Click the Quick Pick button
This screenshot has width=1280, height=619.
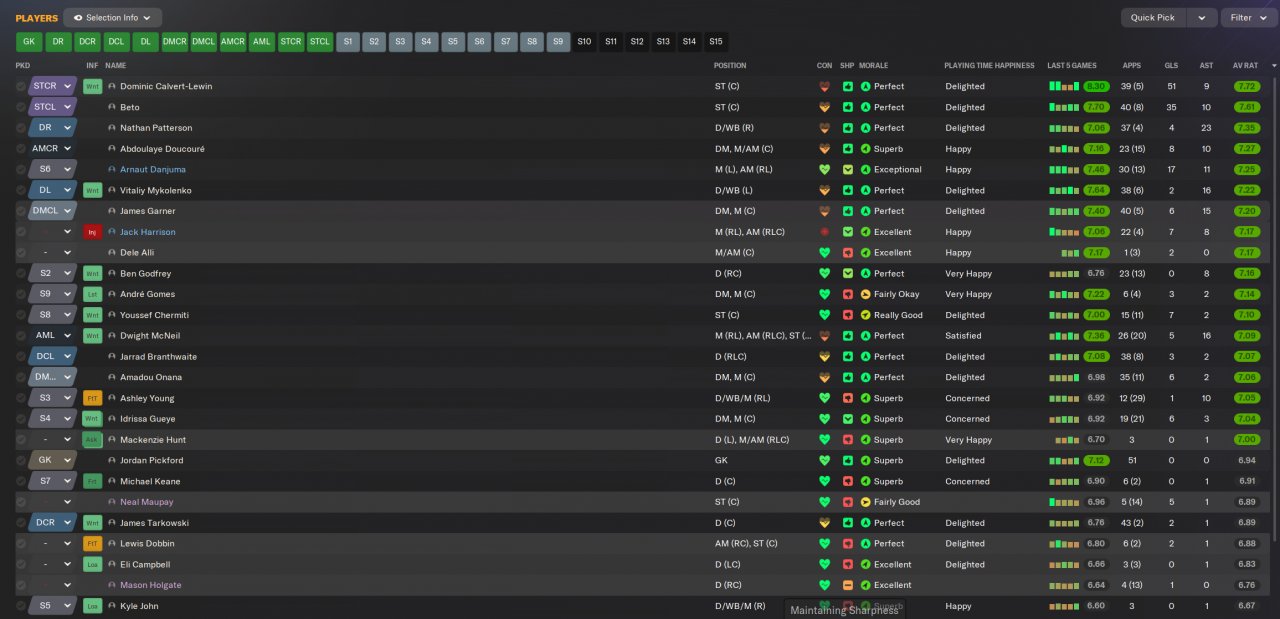point(1153,18)
